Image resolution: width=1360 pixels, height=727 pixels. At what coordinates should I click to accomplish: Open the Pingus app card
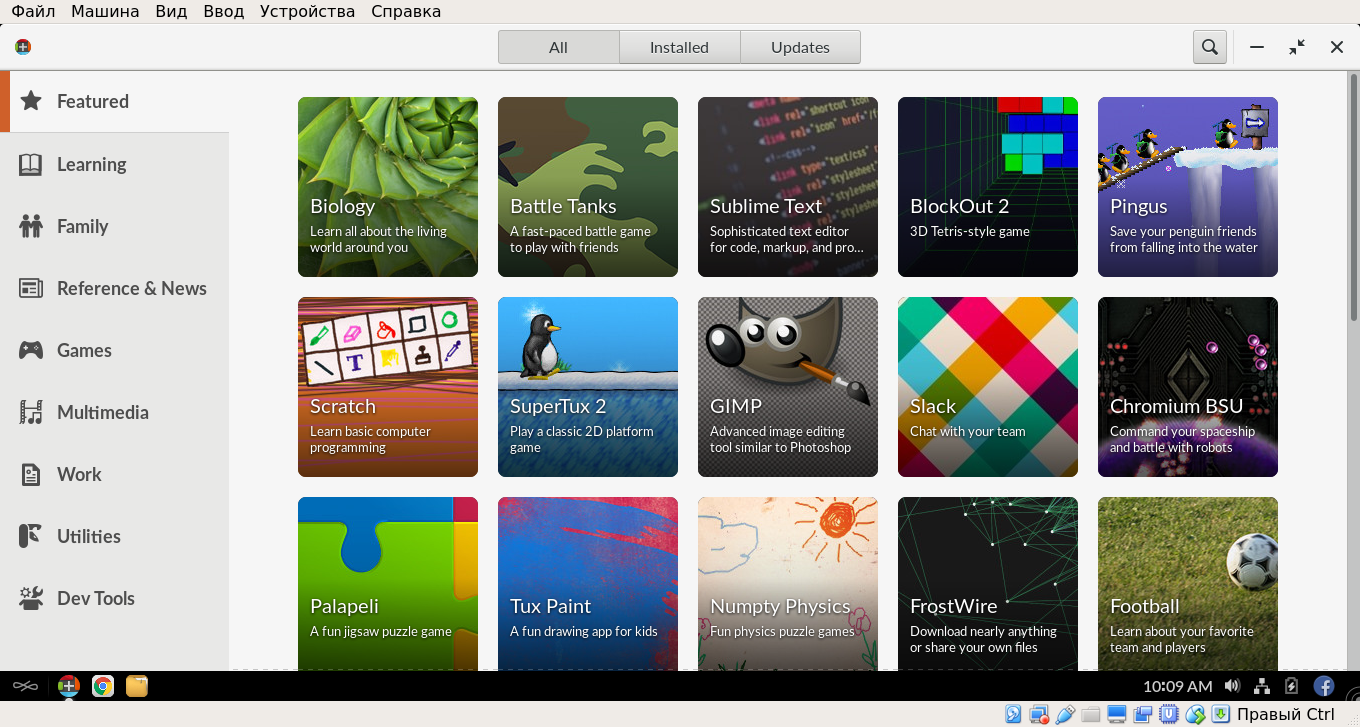click(x=1188, y=187)
